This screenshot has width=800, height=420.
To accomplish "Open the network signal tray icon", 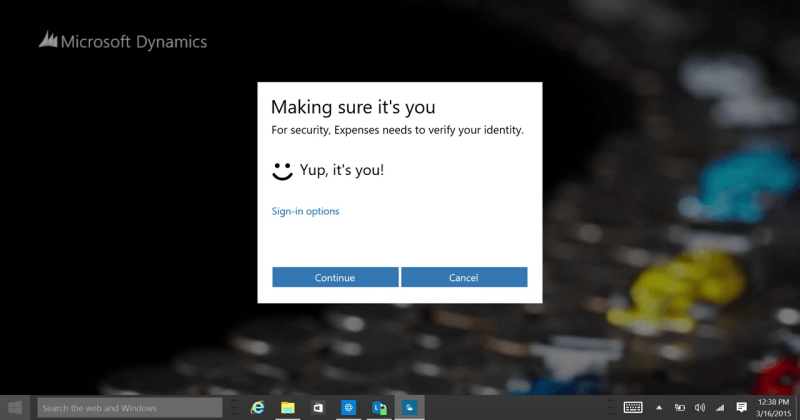I will click(x=720, y=407).
